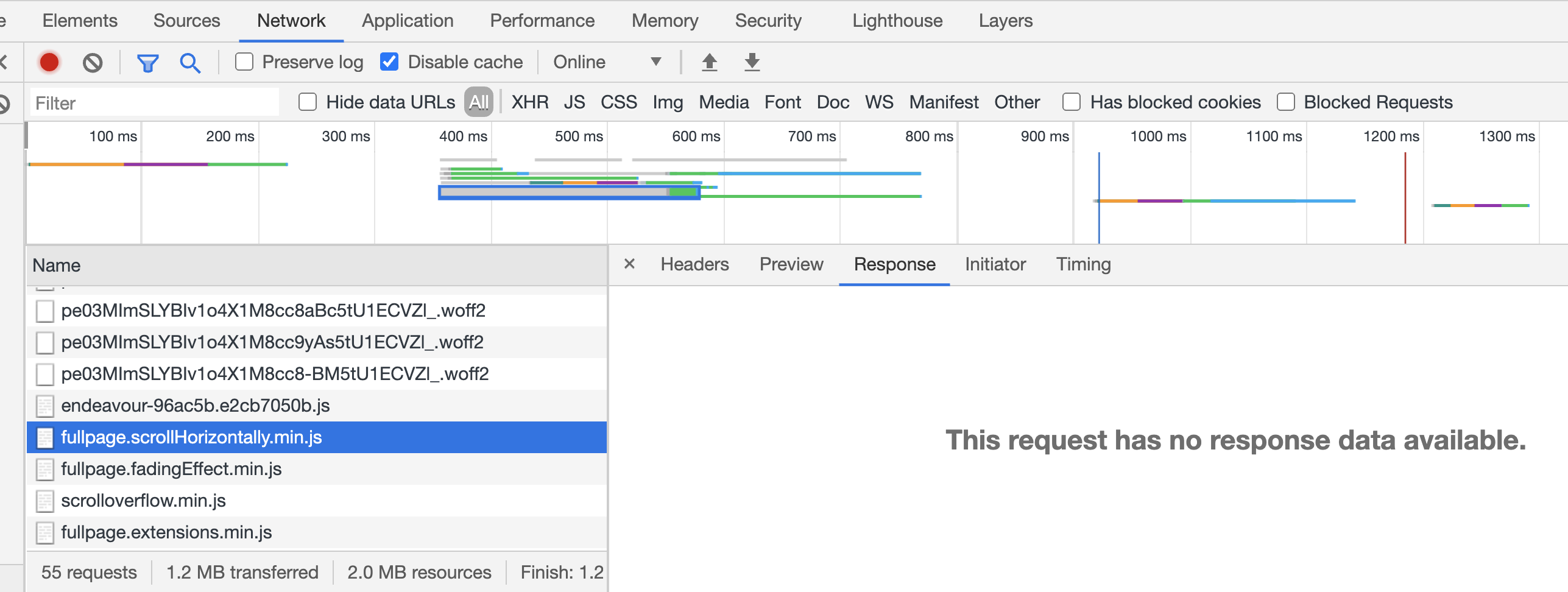
Task: Search within network requests
Action: tap(191, 62)
